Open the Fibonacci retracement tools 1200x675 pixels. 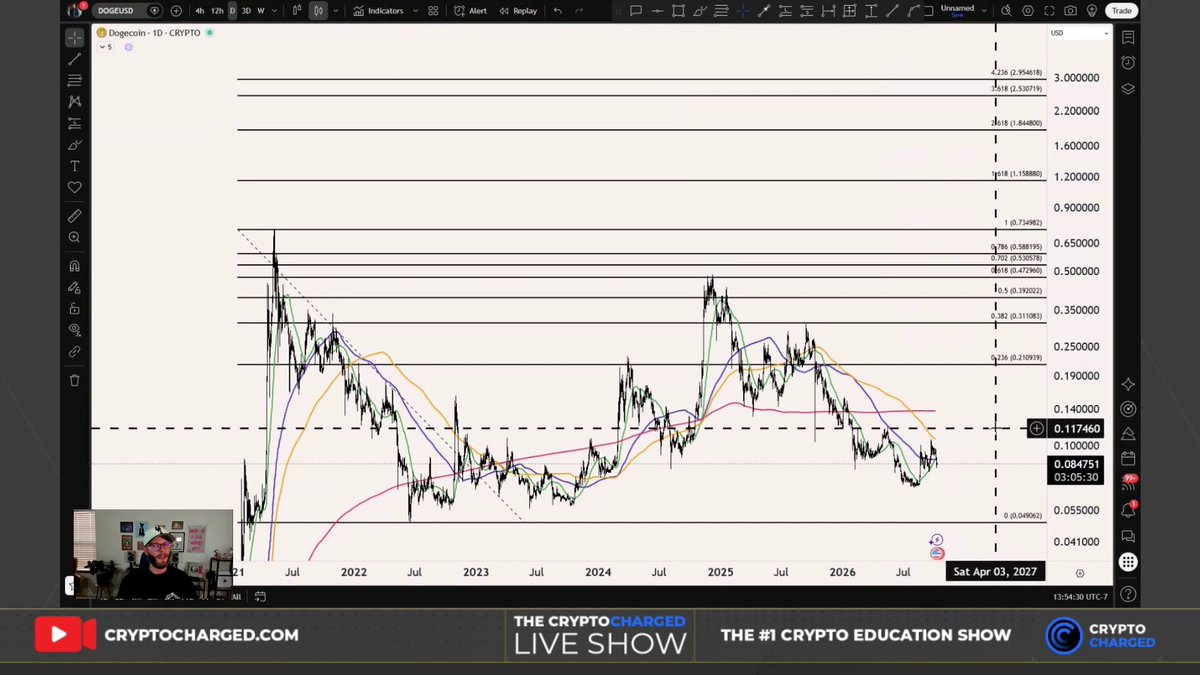75,80
